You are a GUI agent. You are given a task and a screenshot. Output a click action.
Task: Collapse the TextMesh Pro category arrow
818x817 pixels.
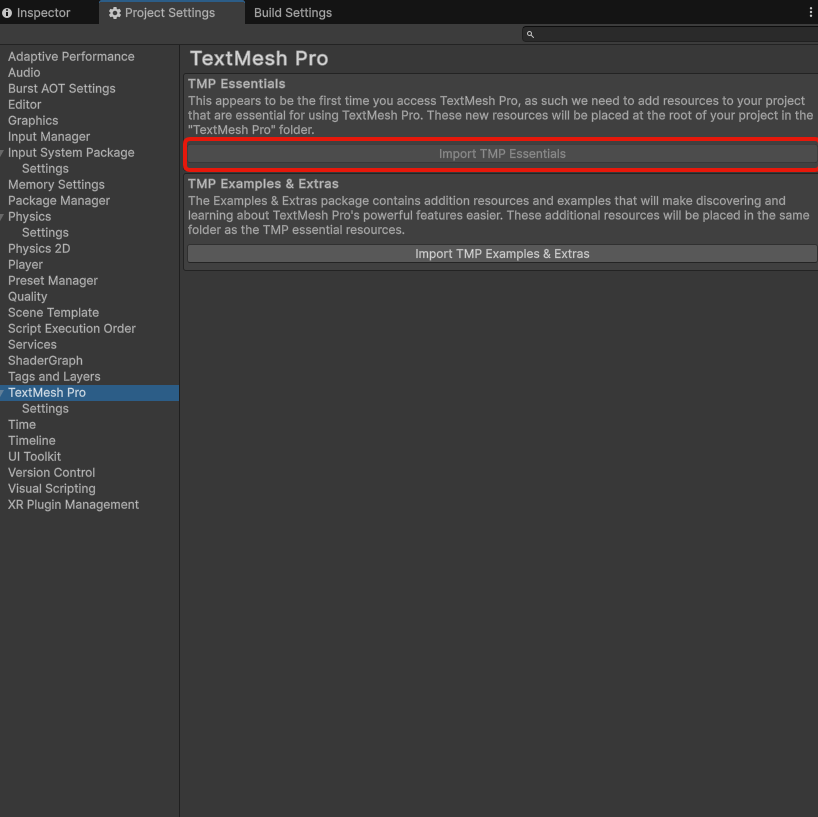[3, 393]
